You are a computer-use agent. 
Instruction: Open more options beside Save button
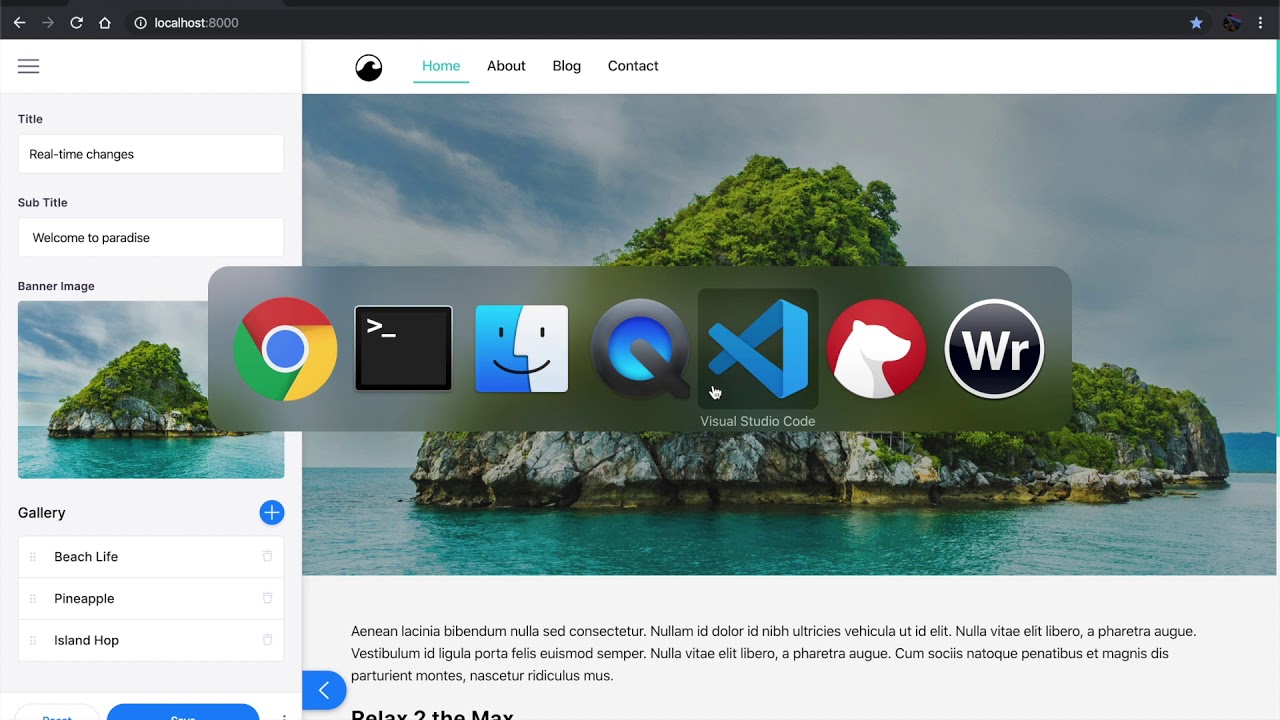point(284,716)
